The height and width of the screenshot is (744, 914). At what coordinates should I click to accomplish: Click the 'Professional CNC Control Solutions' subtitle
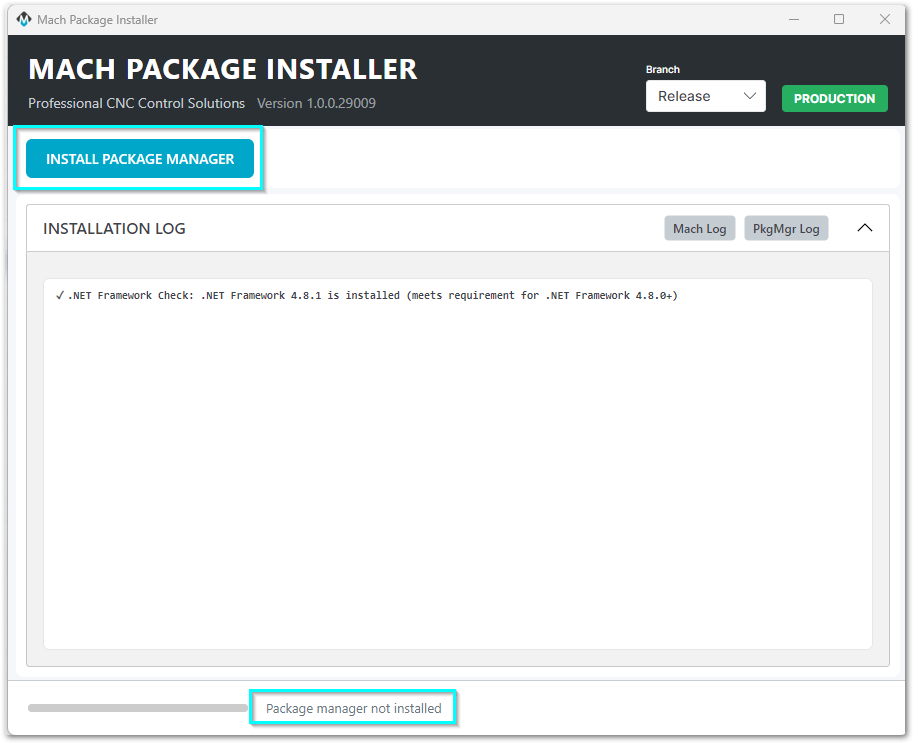(x=136, y=103)
